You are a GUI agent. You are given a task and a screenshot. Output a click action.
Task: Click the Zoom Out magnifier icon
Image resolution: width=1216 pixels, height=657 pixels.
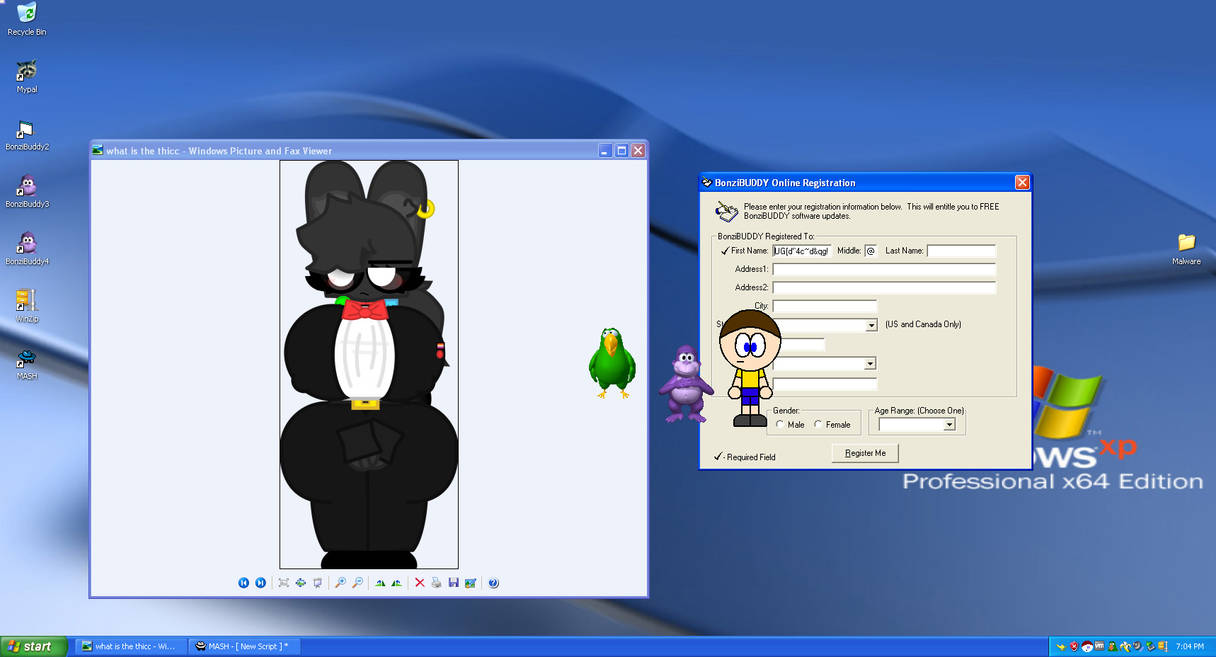[x=357, y=583]
